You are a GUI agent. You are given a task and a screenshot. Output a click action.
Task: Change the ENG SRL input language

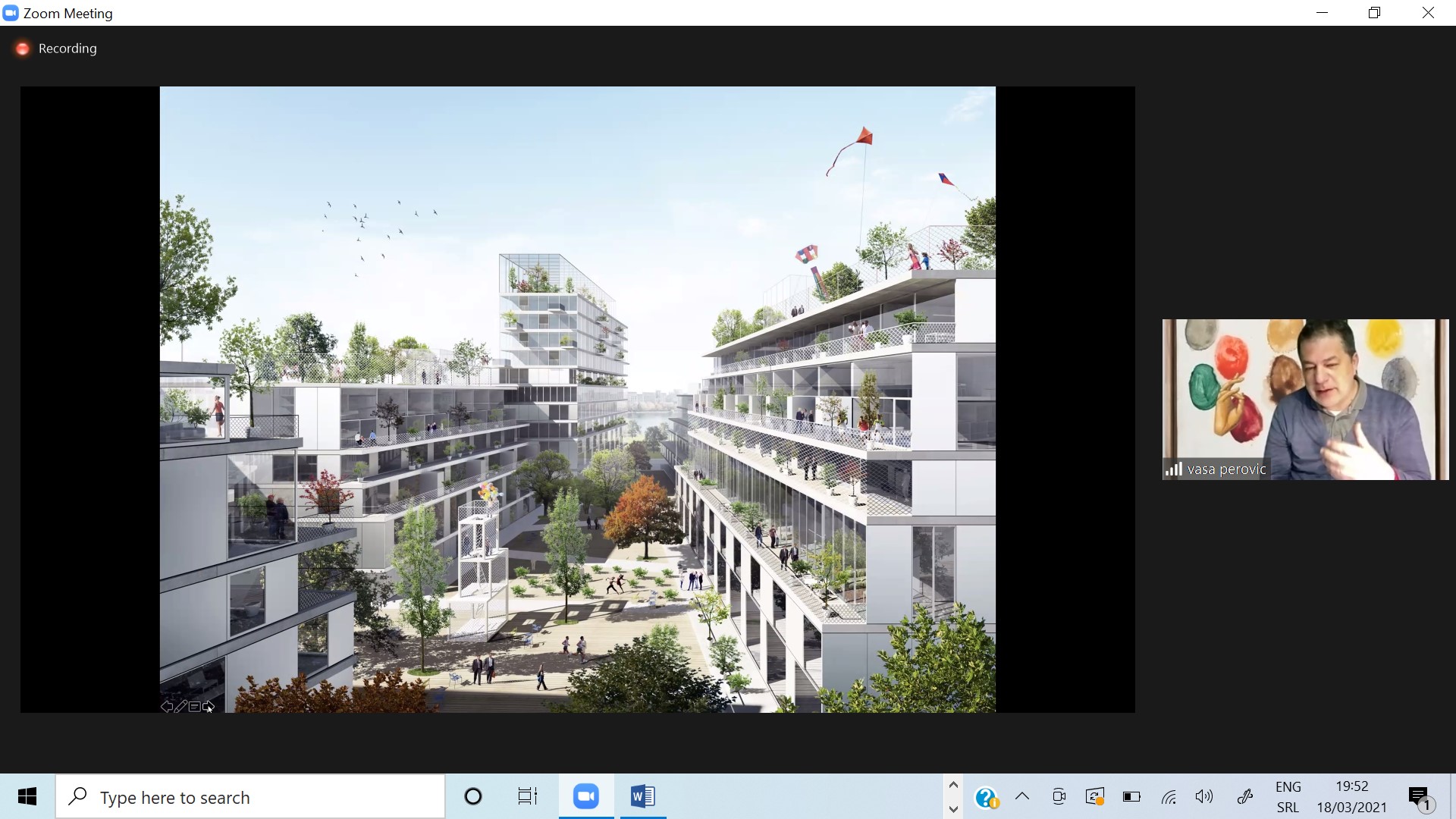tap(1288, 797)
